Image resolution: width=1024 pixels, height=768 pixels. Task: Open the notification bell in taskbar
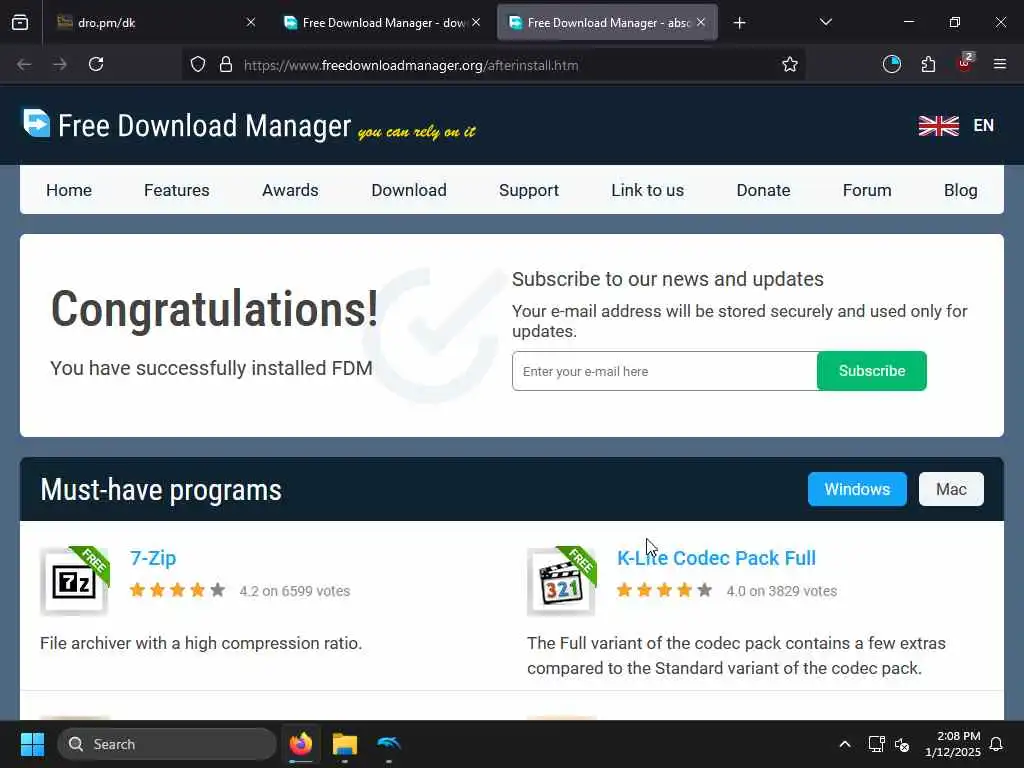coord(996,744)
